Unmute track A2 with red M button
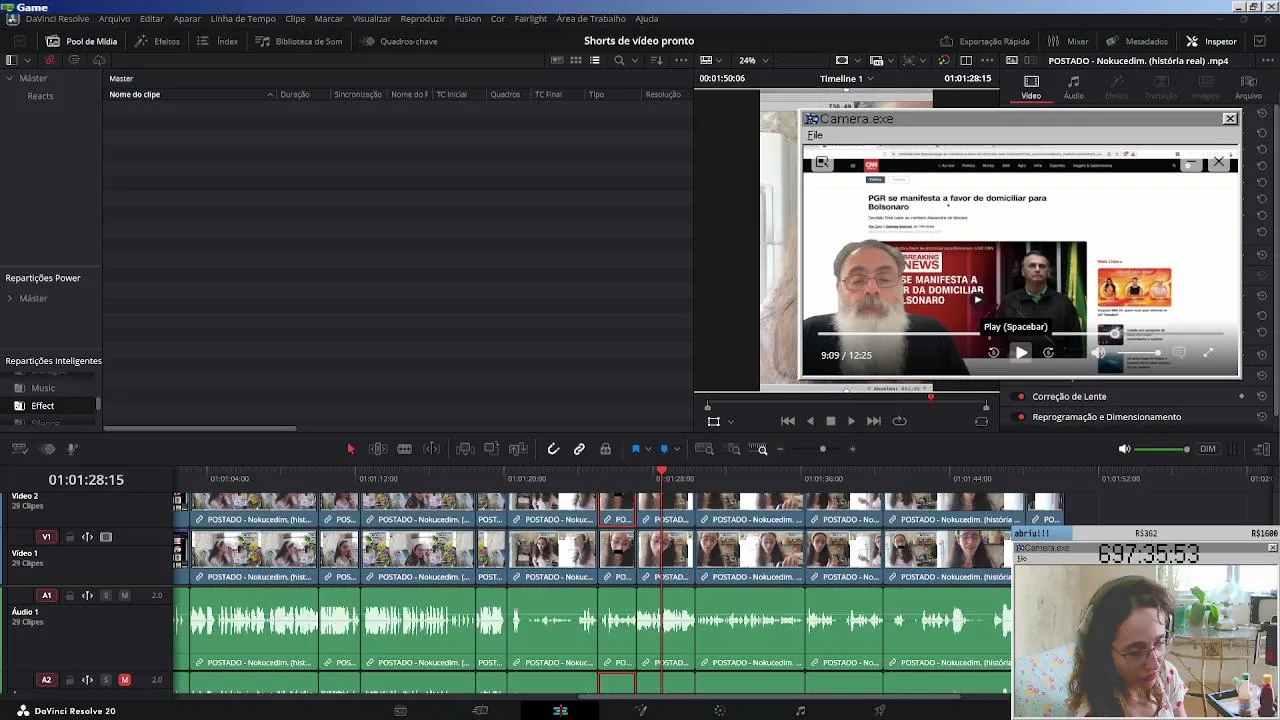Image resolution: width=1280 pixels, height=720 pixels. point(124,680)
